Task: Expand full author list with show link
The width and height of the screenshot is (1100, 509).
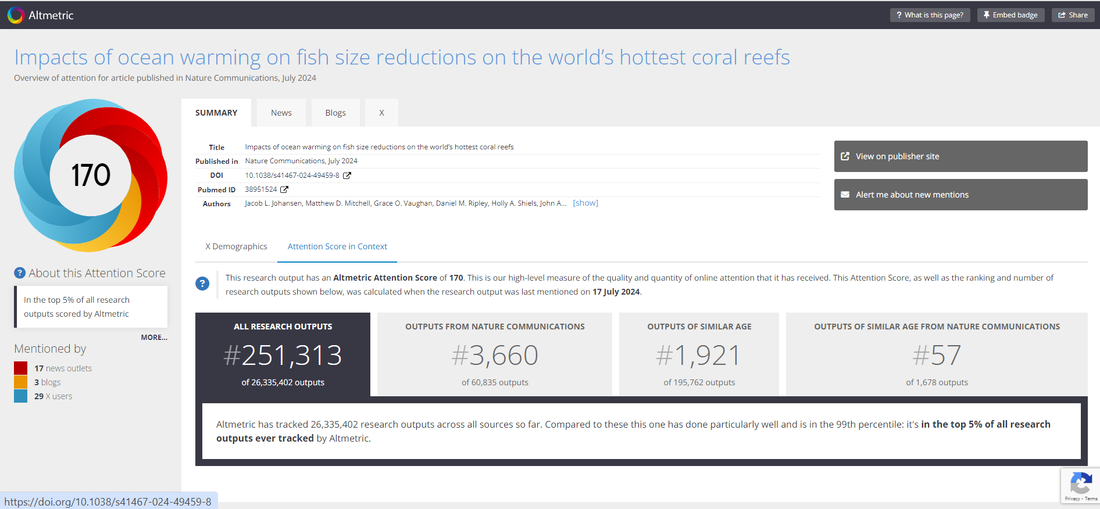Action: [x=585, y=203]
